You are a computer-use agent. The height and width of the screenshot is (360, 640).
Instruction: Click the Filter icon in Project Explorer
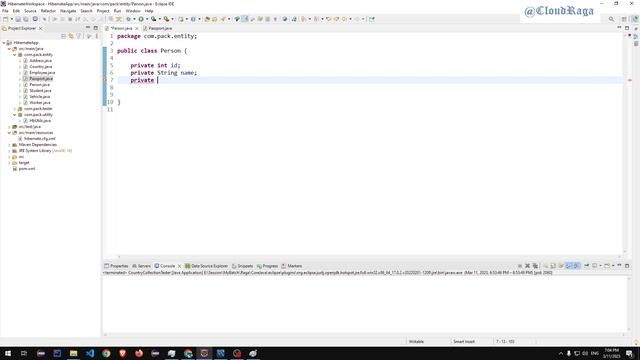[x=79, y=36]
